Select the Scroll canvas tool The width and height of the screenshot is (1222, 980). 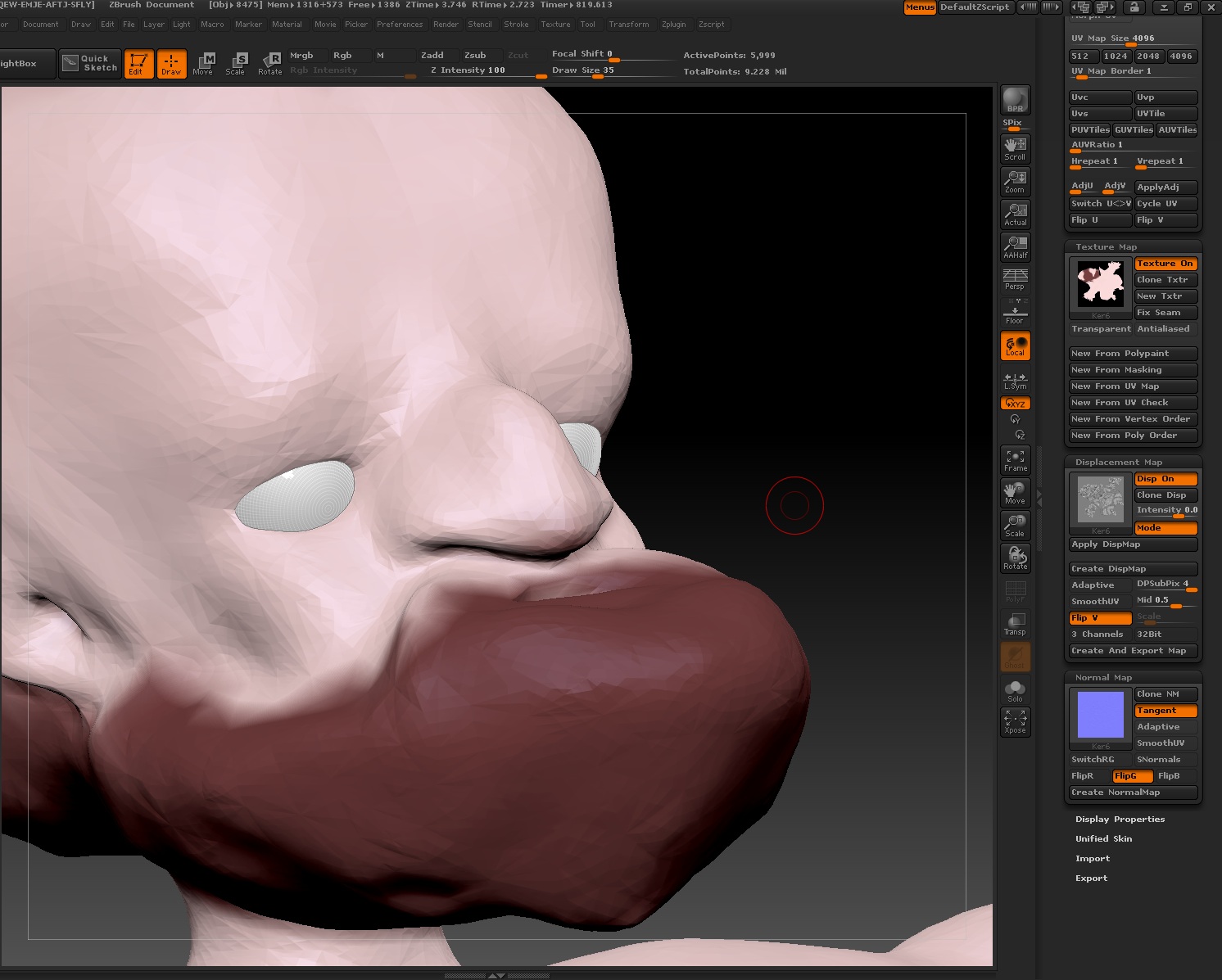pyautogui.click(x=1015, y=149)
